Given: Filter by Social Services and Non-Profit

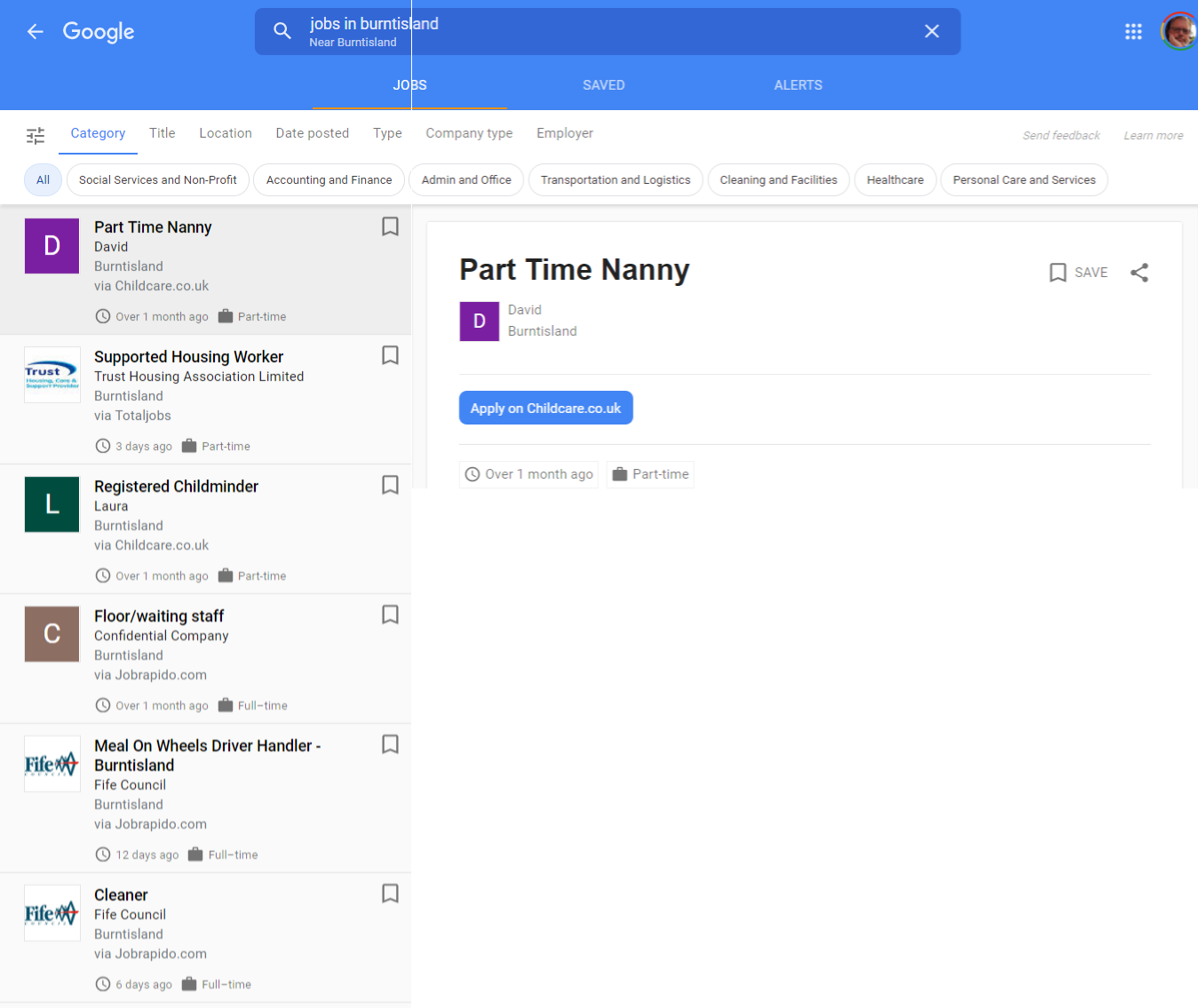Looking at the screenshot, I should [158, 179].
